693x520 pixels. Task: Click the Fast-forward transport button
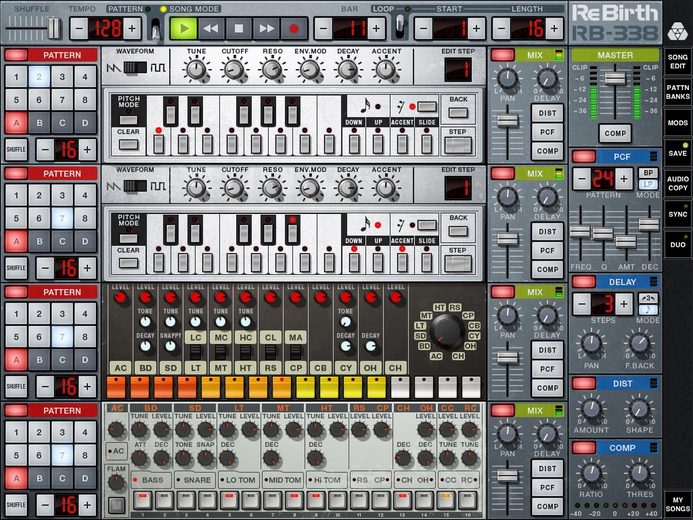click(267, 29)
